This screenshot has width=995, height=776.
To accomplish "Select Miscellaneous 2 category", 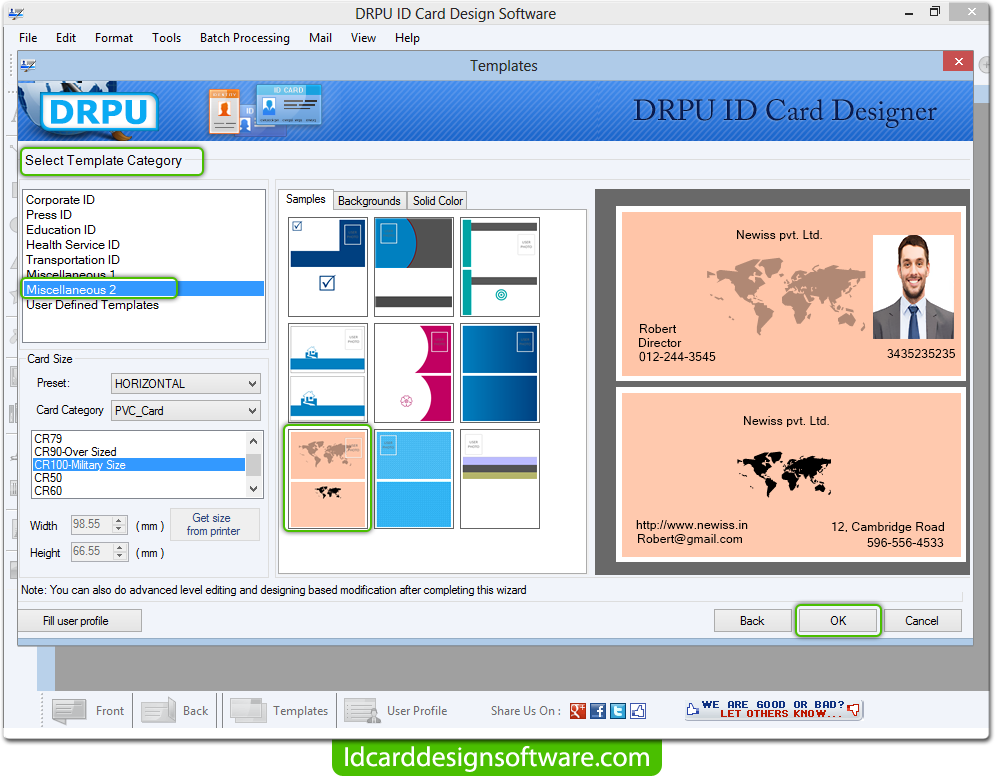I will (143, 289).
